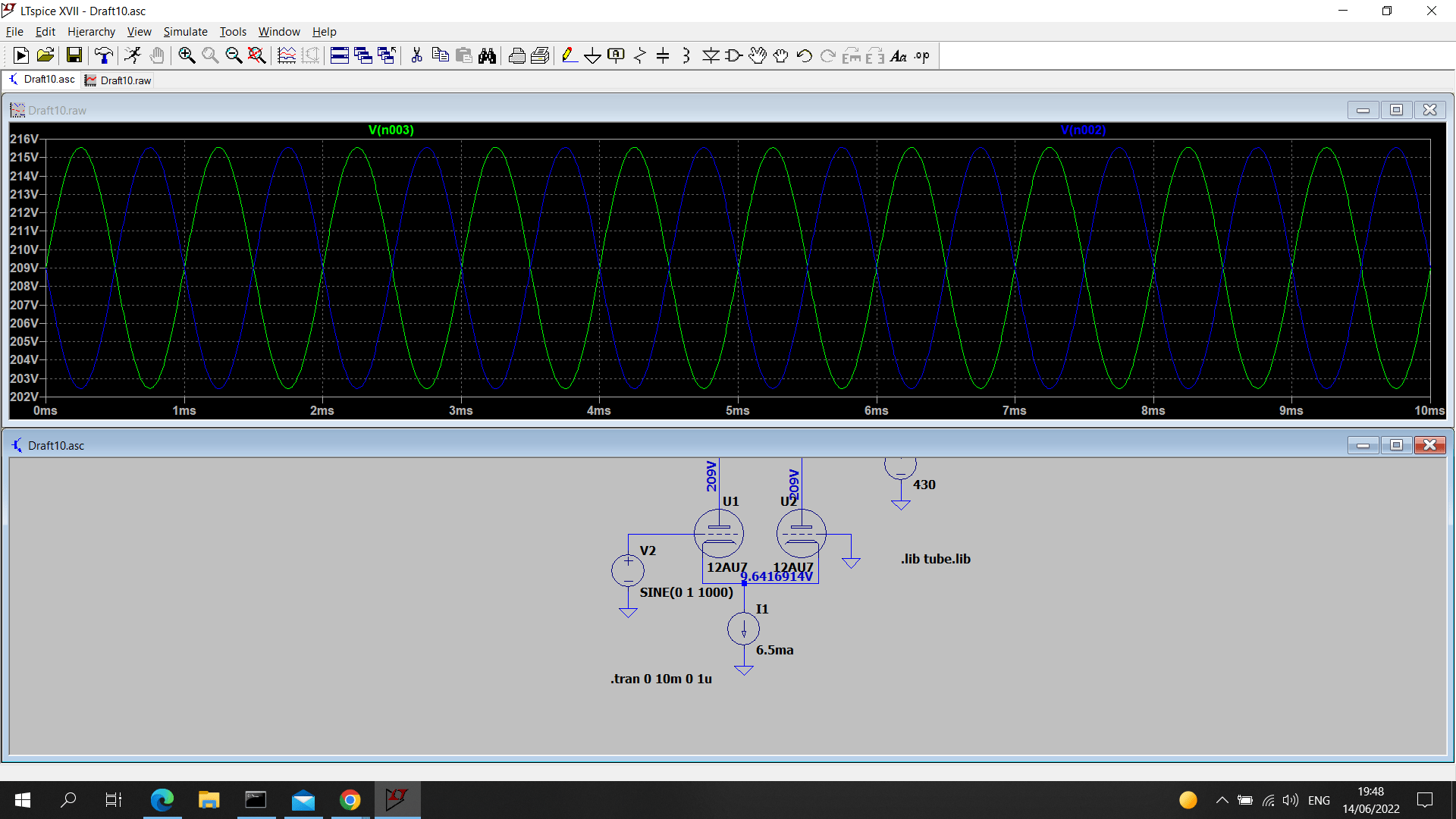
Task: Open the Help menu
Action: click(324, 31)
